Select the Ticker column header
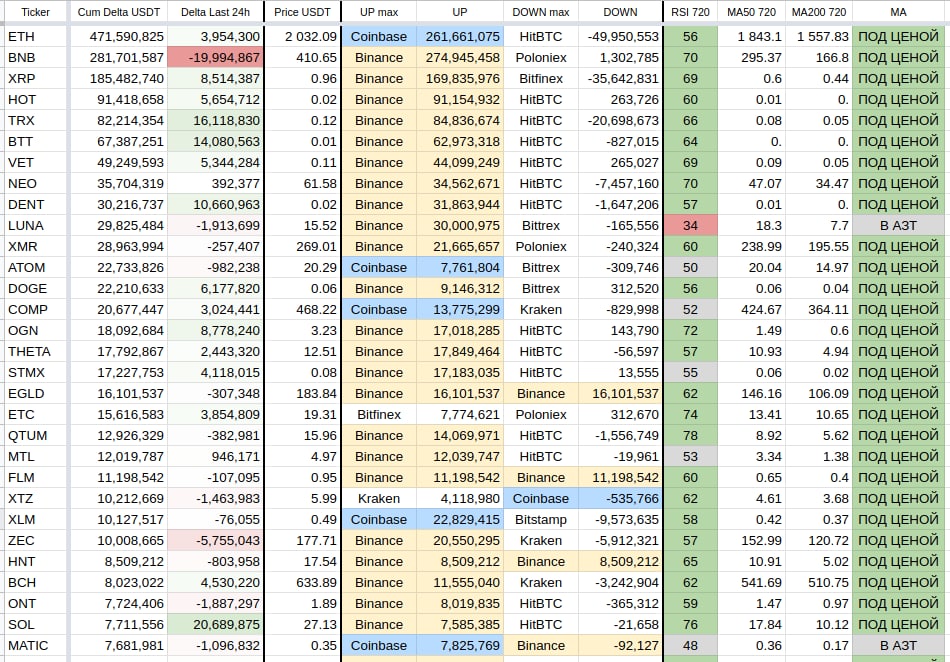950x662 pixels. [35, 12]
